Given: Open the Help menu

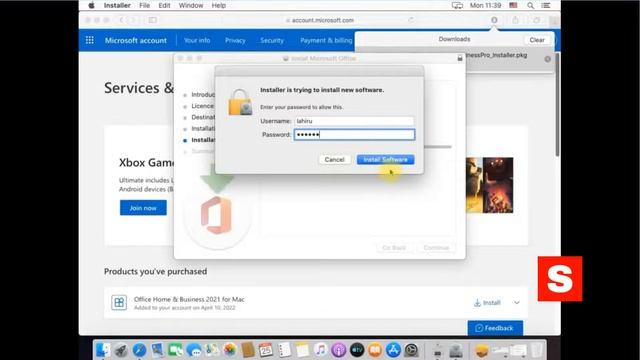Looking at the screenshot, I should click(218, 5).
